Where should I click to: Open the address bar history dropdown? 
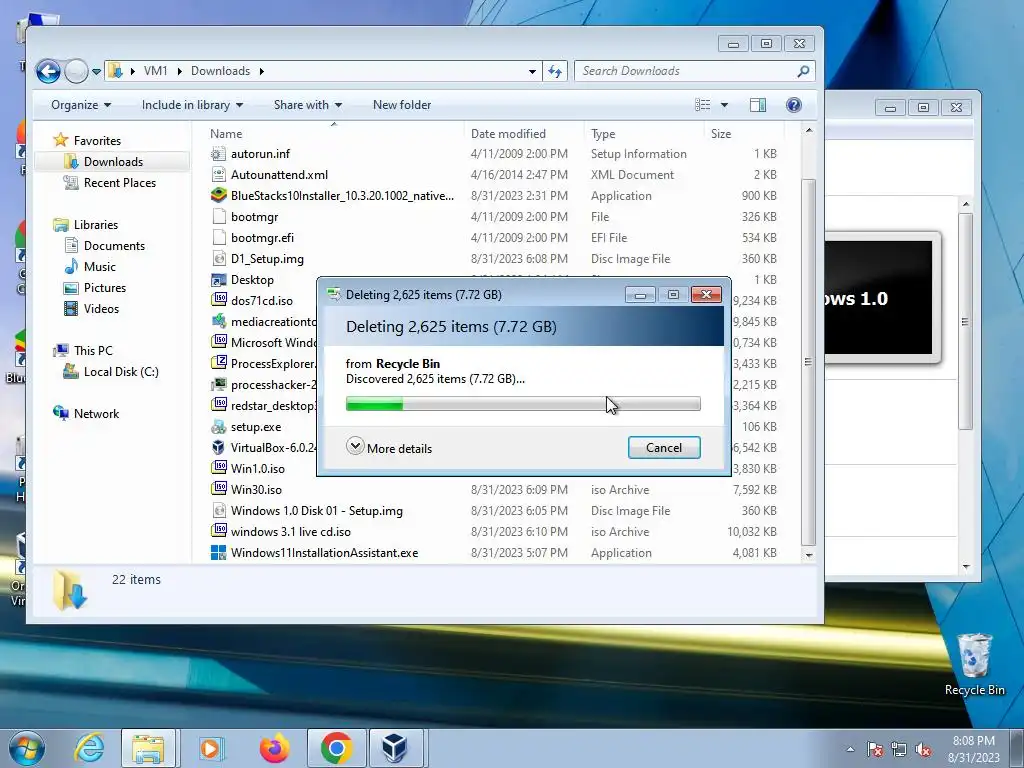[532, 71]
